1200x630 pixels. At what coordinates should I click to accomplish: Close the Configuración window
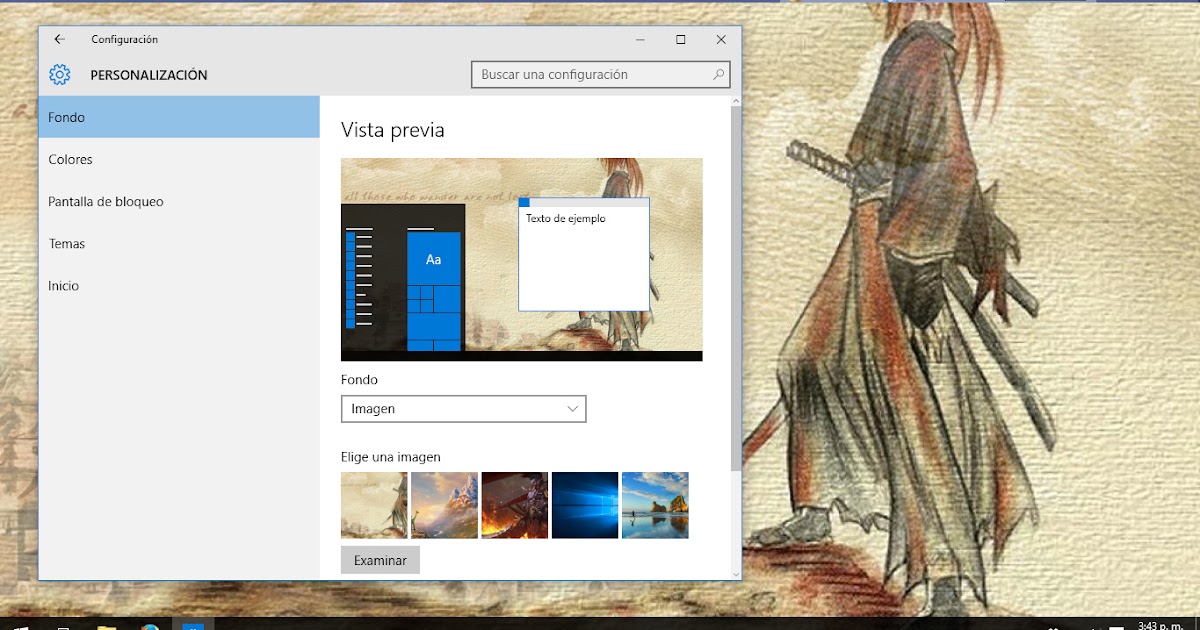pos(721,40)
